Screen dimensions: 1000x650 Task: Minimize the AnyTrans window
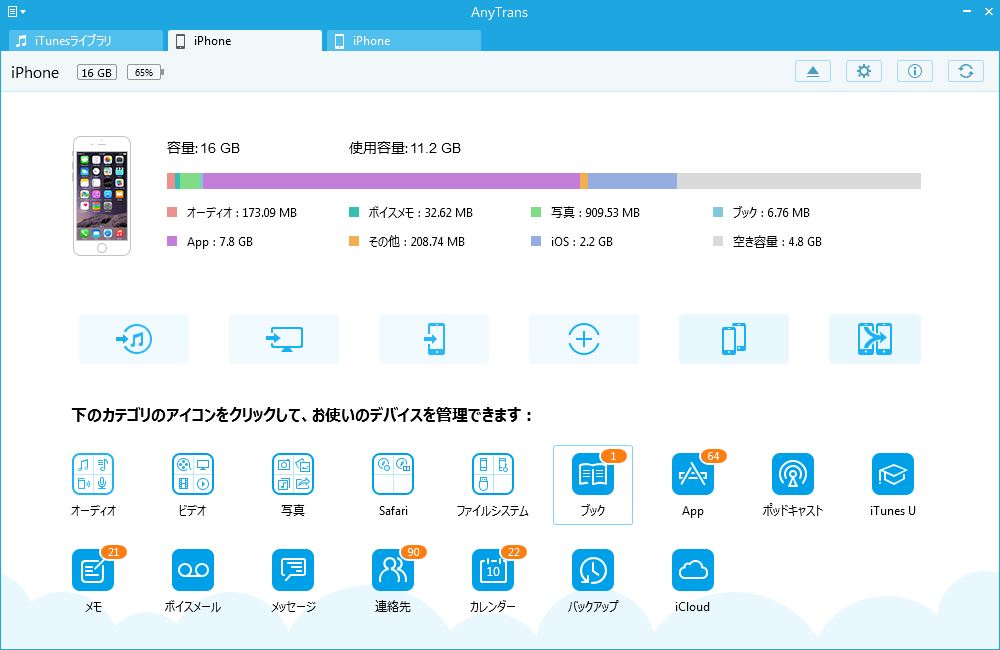(967, 11)
